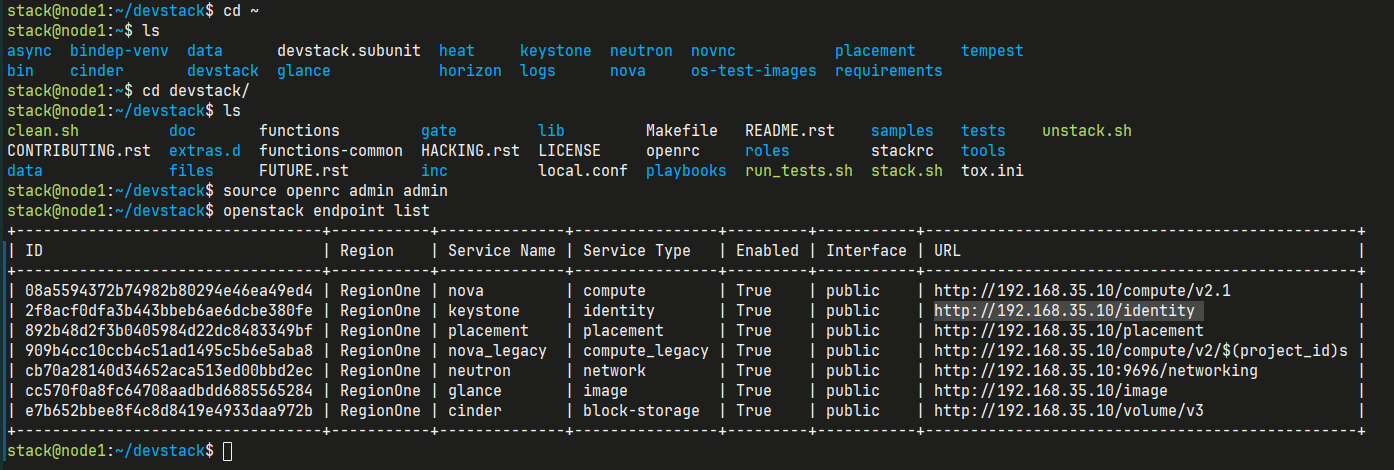
Task: Click the 'Interface' column header
Action: click(x=866, y=250)
